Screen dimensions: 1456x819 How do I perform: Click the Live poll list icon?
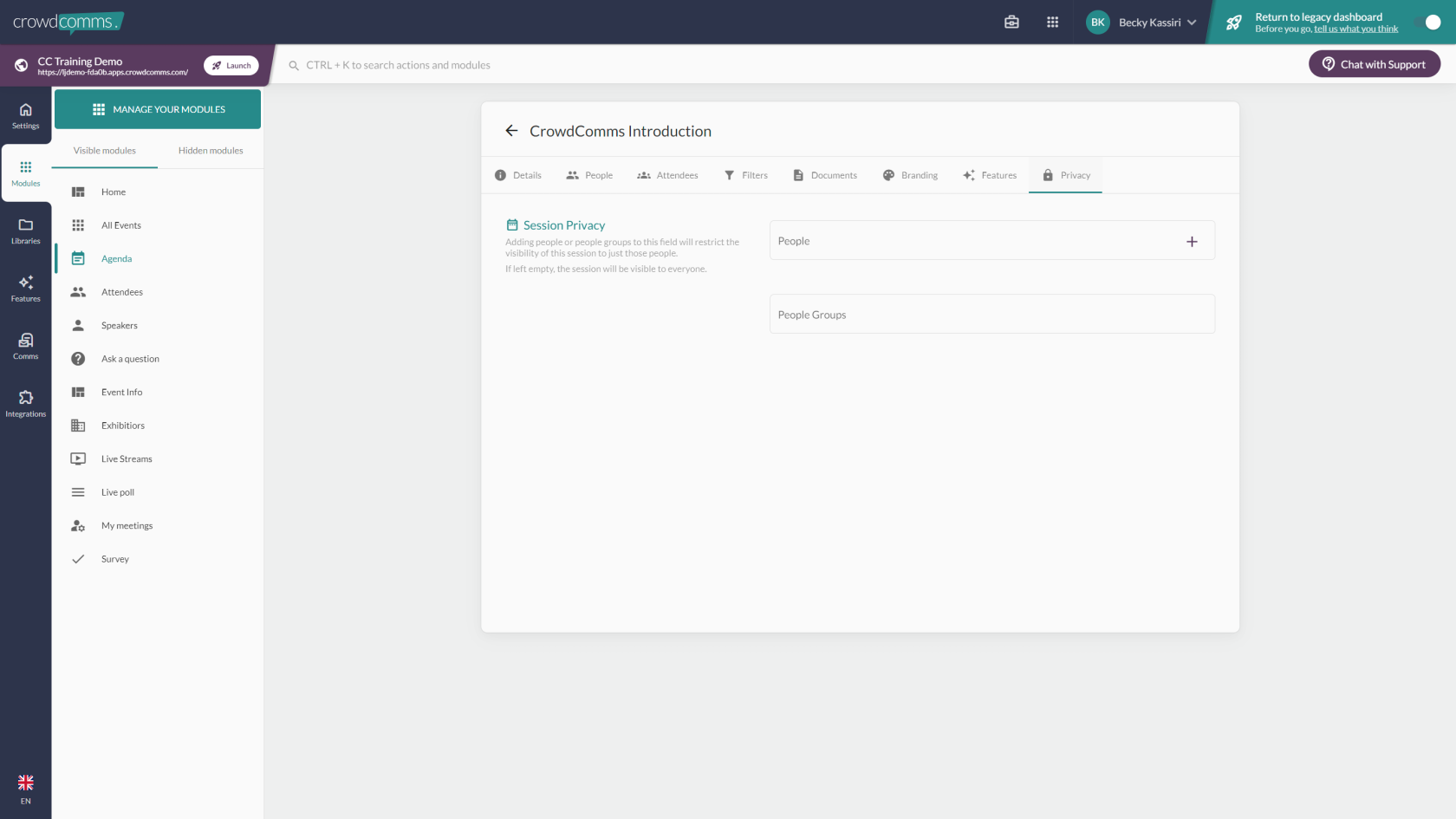tap(78, 492)
